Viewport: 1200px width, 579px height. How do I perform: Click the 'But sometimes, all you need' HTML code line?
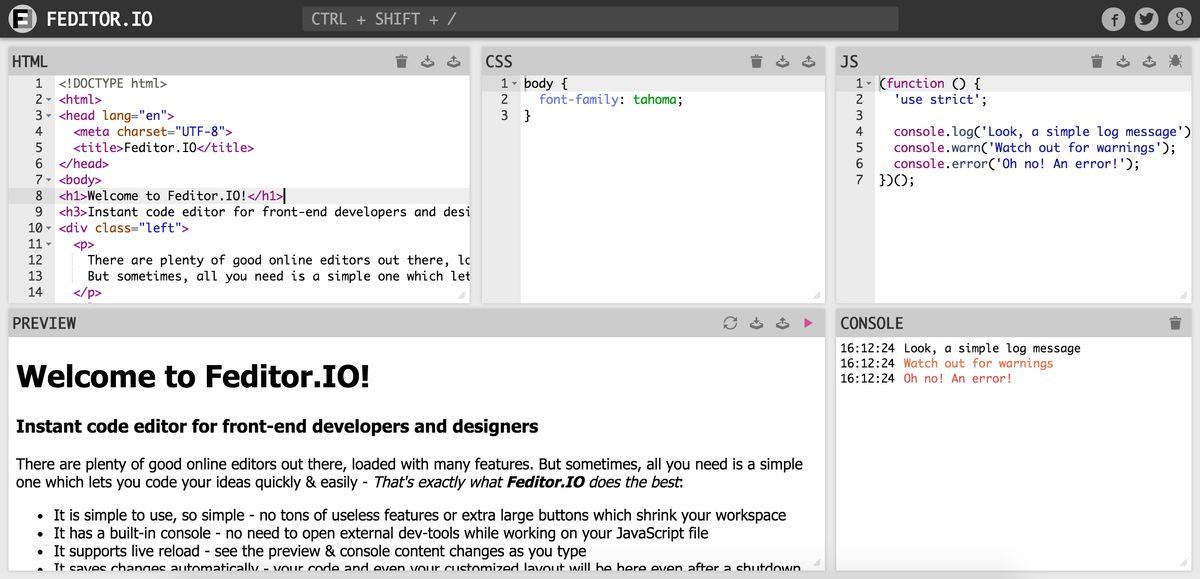coord(279,276)
